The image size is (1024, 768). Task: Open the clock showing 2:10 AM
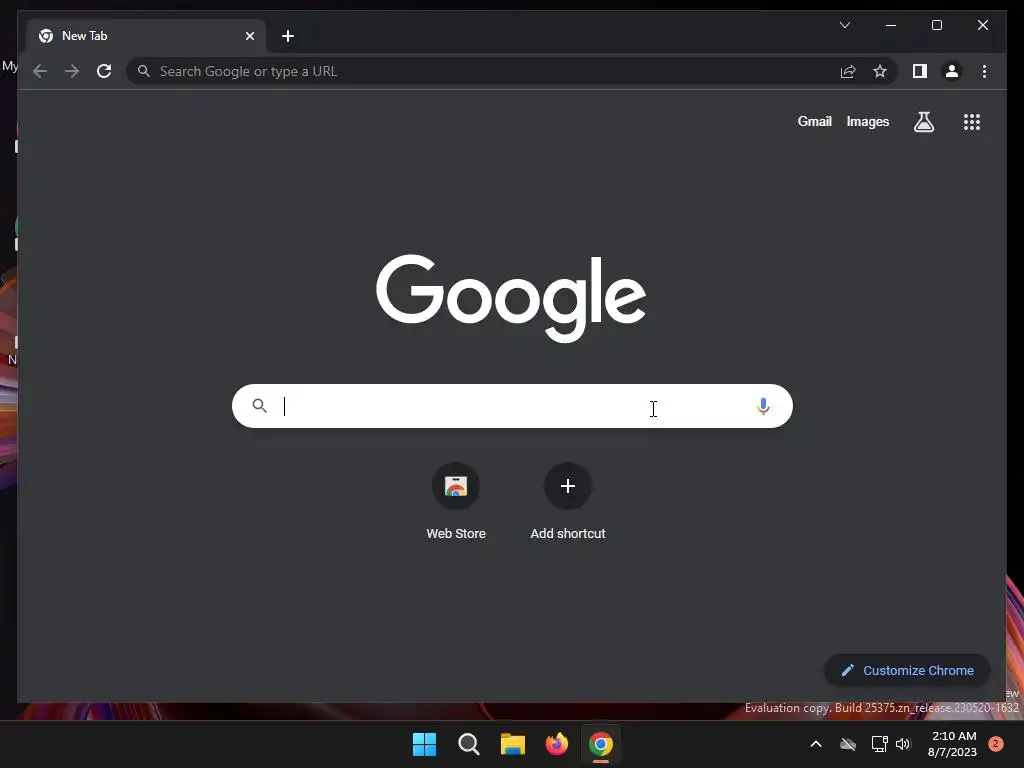[x=952, y=744]
